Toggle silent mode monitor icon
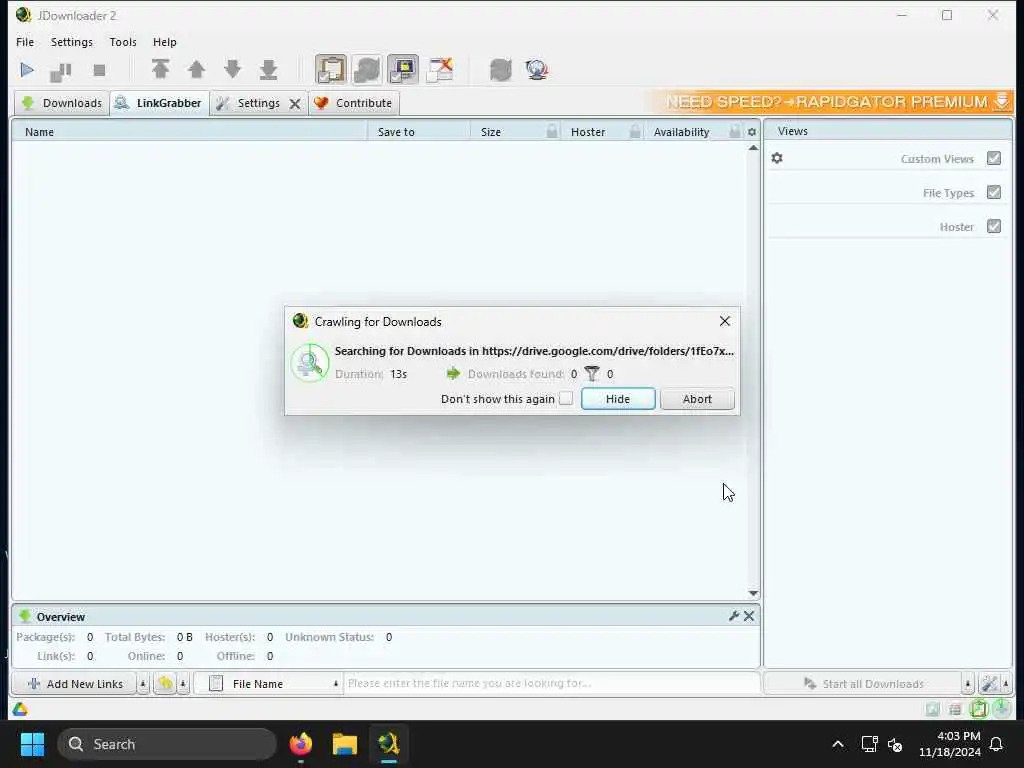This screenshot has width=1024, height=768. pyautogui.click(x=403, y=69)
